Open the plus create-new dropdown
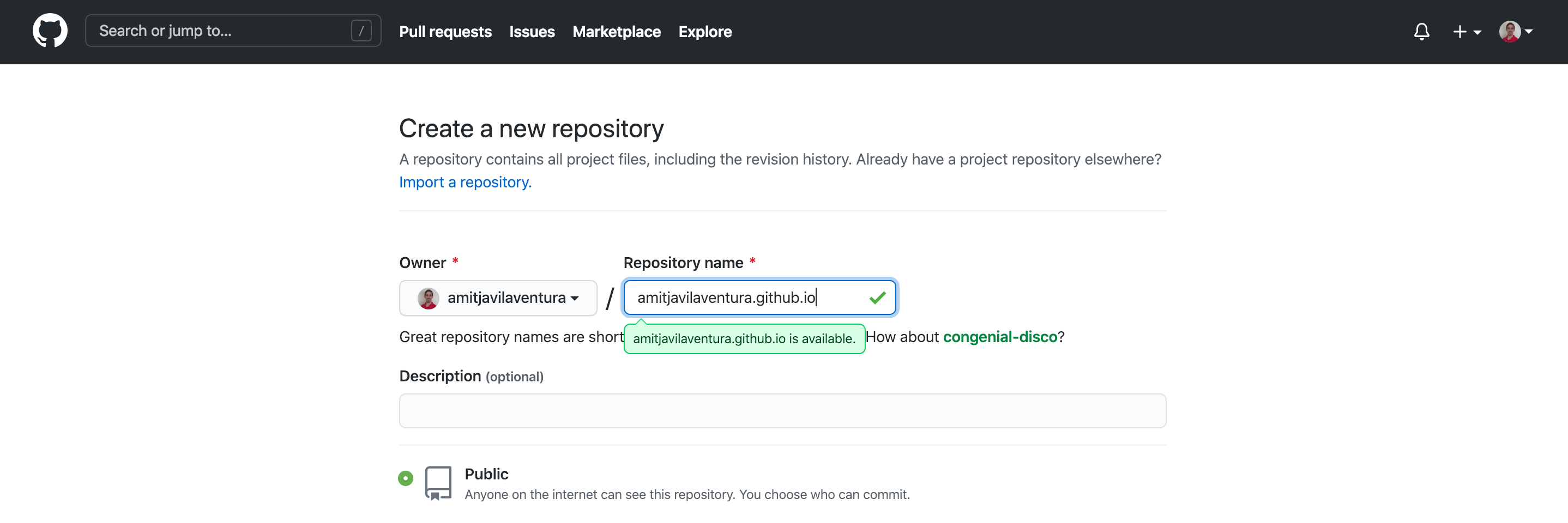Screen dimensions: 1568x523 point(1467,32)
